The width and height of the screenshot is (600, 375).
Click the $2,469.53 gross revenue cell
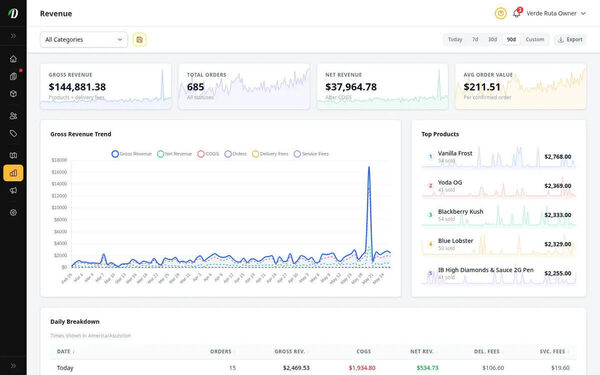pos(296,368)
